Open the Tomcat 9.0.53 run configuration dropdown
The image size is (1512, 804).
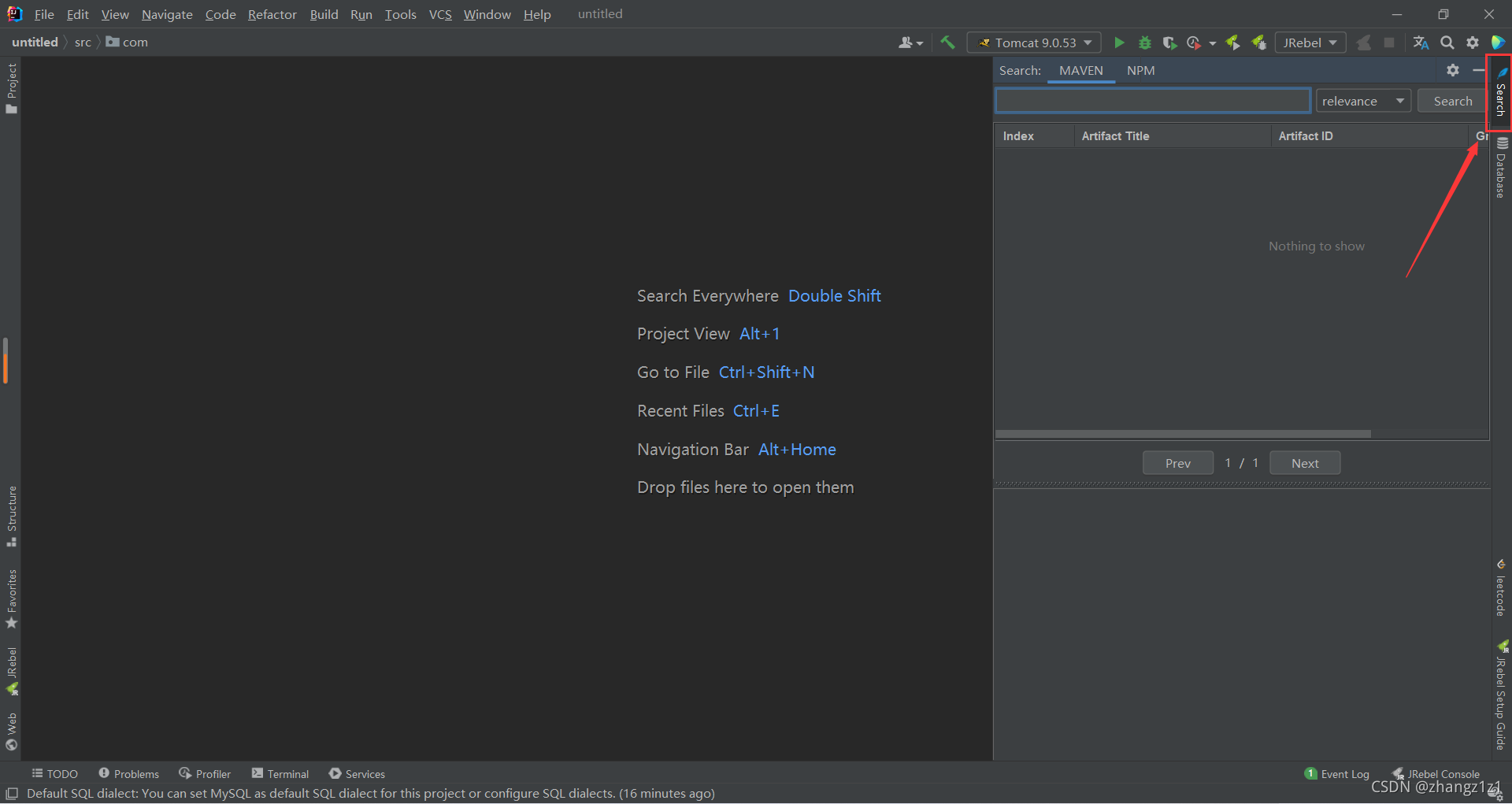(1034, 43)
